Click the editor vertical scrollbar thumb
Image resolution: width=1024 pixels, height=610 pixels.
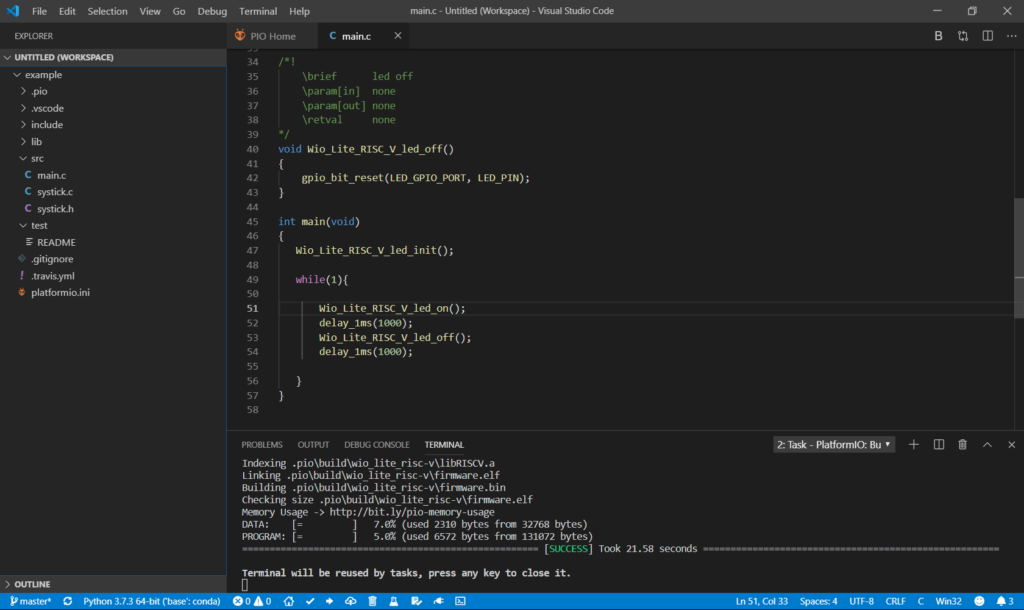coord(1019,258)
